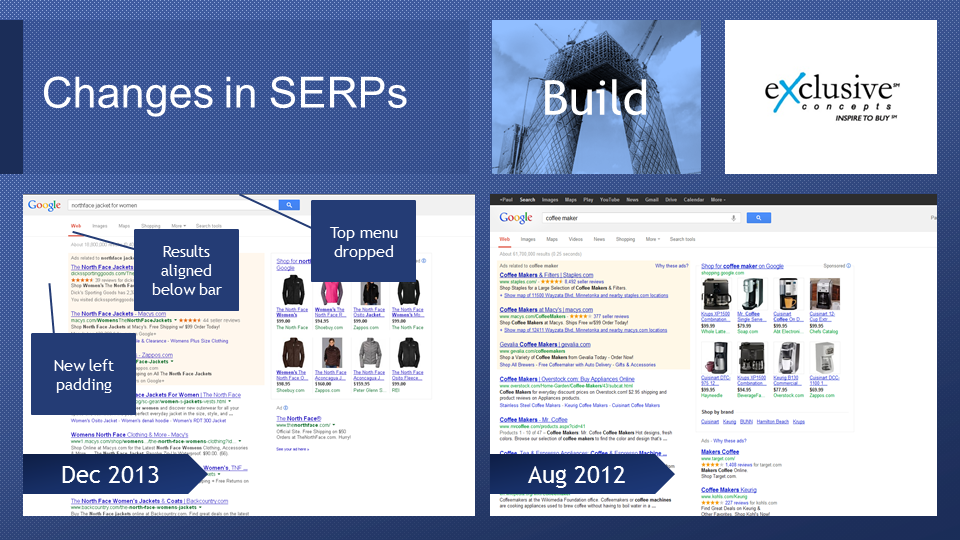
Task: Open Makers Coffee target.com ad
Action: (720, 452)
